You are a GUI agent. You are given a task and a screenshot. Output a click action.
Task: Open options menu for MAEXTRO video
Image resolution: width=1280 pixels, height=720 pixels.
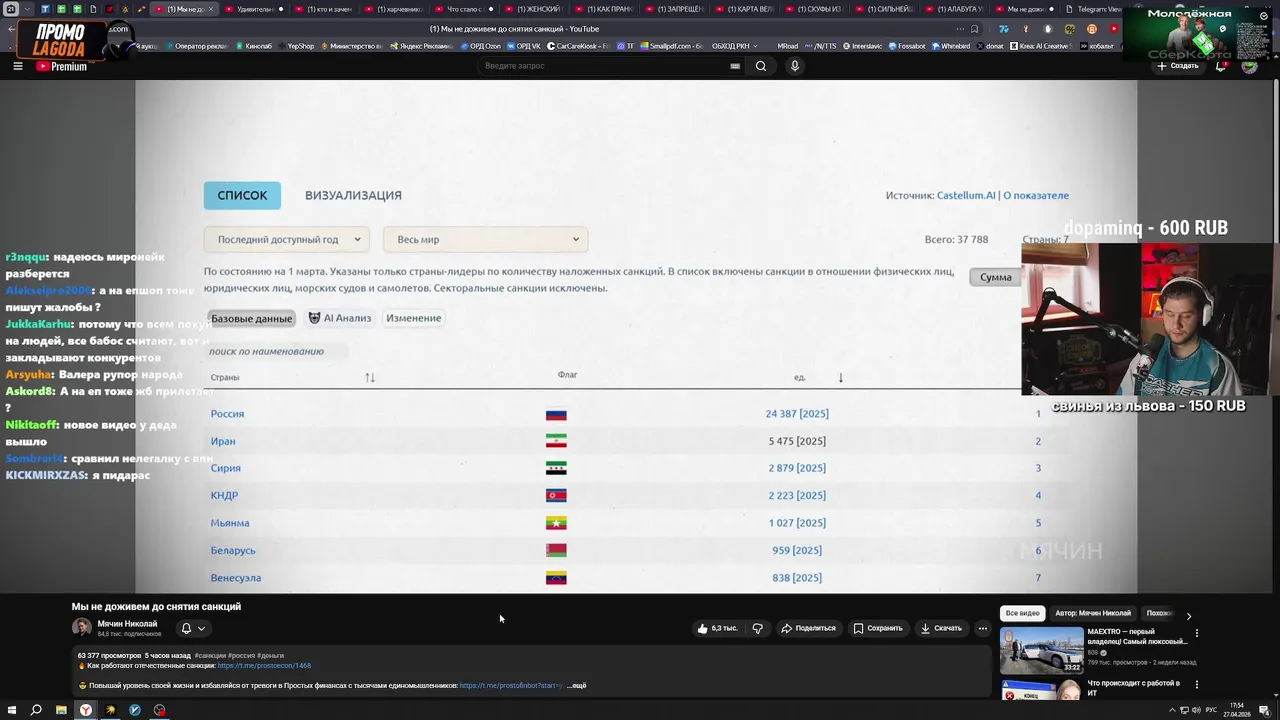click(1196, 633)
